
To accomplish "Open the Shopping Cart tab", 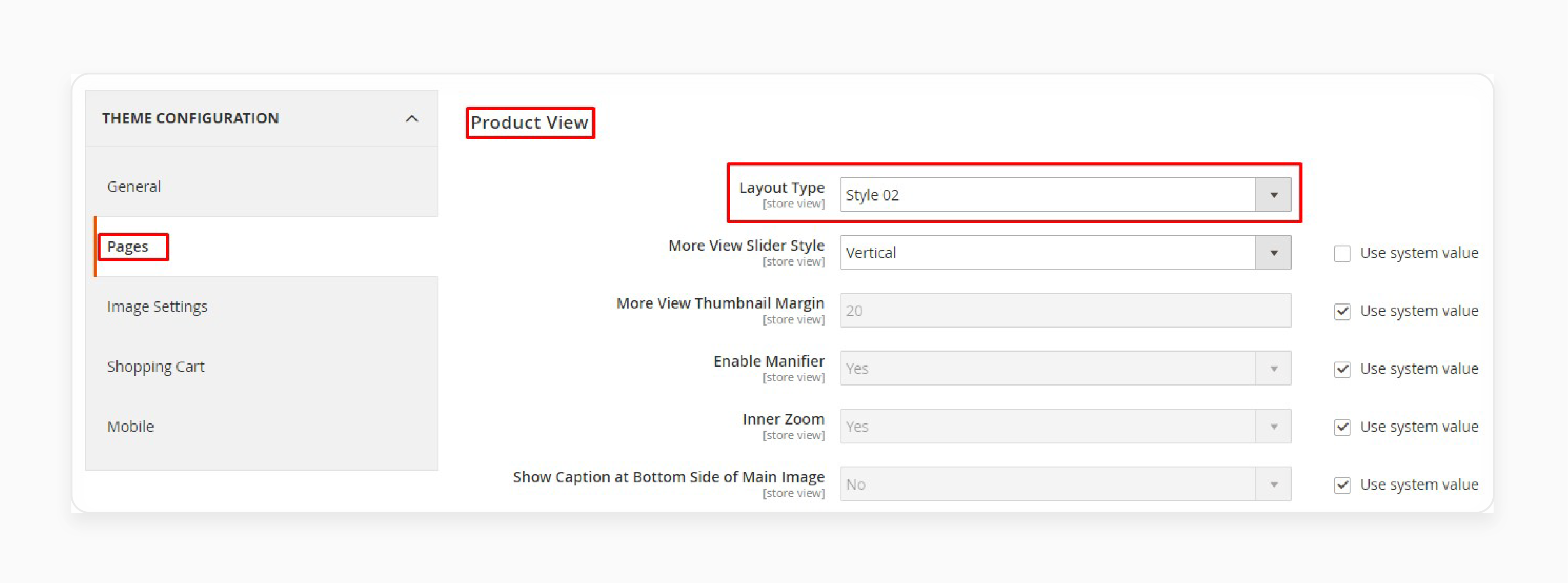I will pyautogui.click(x=156, y=367).
